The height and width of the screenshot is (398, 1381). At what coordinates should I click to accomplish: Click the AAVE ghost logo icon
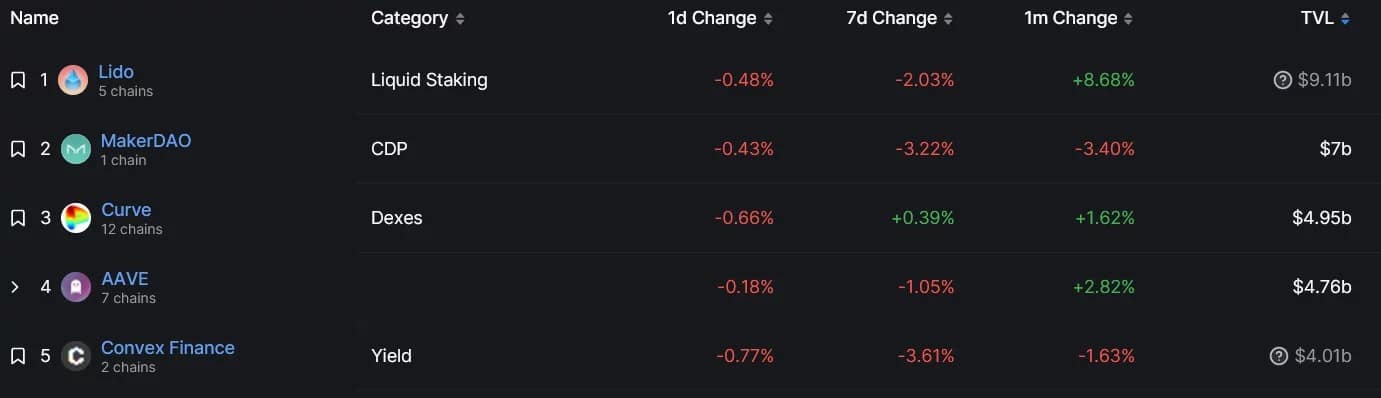(76, 287)
